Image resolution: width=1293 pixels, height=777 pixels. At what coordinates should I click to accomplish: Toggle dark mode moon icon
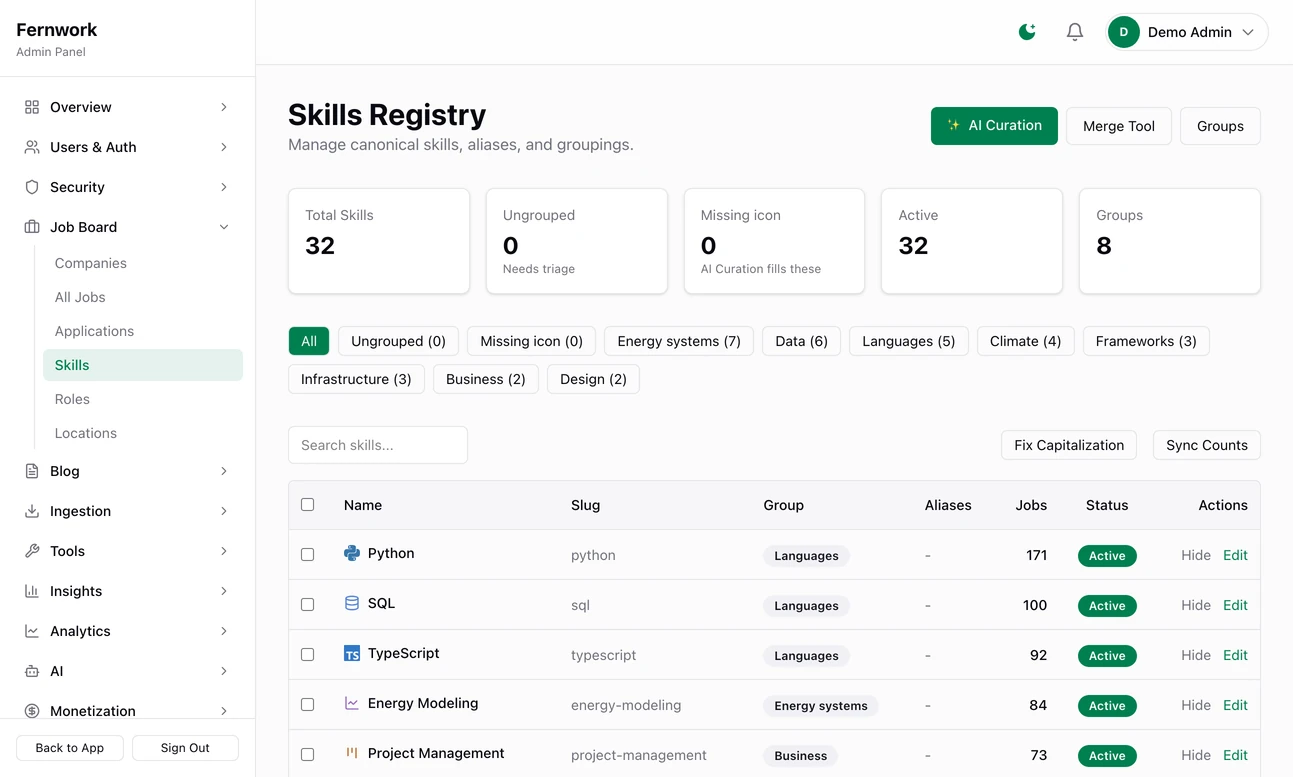pyautogui.click(x=1027, y=32)
